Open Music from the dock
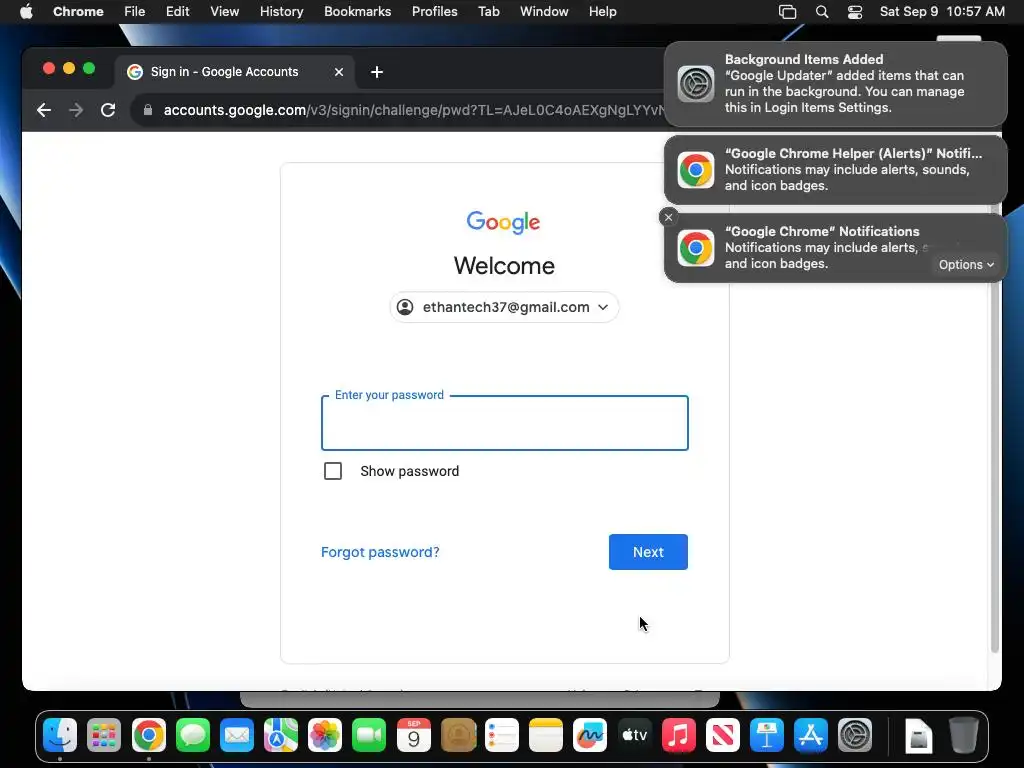Viewport: 1024px width, 768px height. (x=679, y=736)
